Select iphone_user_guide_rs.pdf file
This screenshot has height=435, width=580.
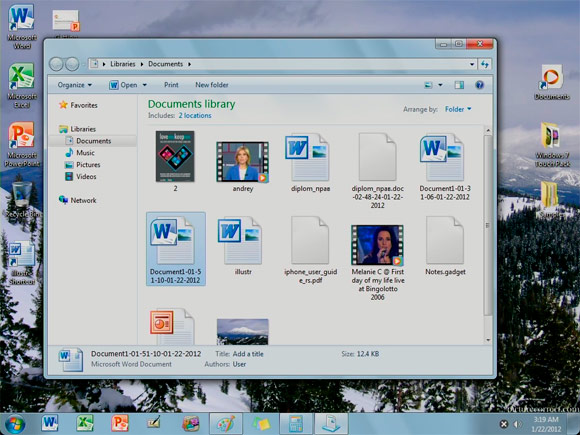pos(310,250)
